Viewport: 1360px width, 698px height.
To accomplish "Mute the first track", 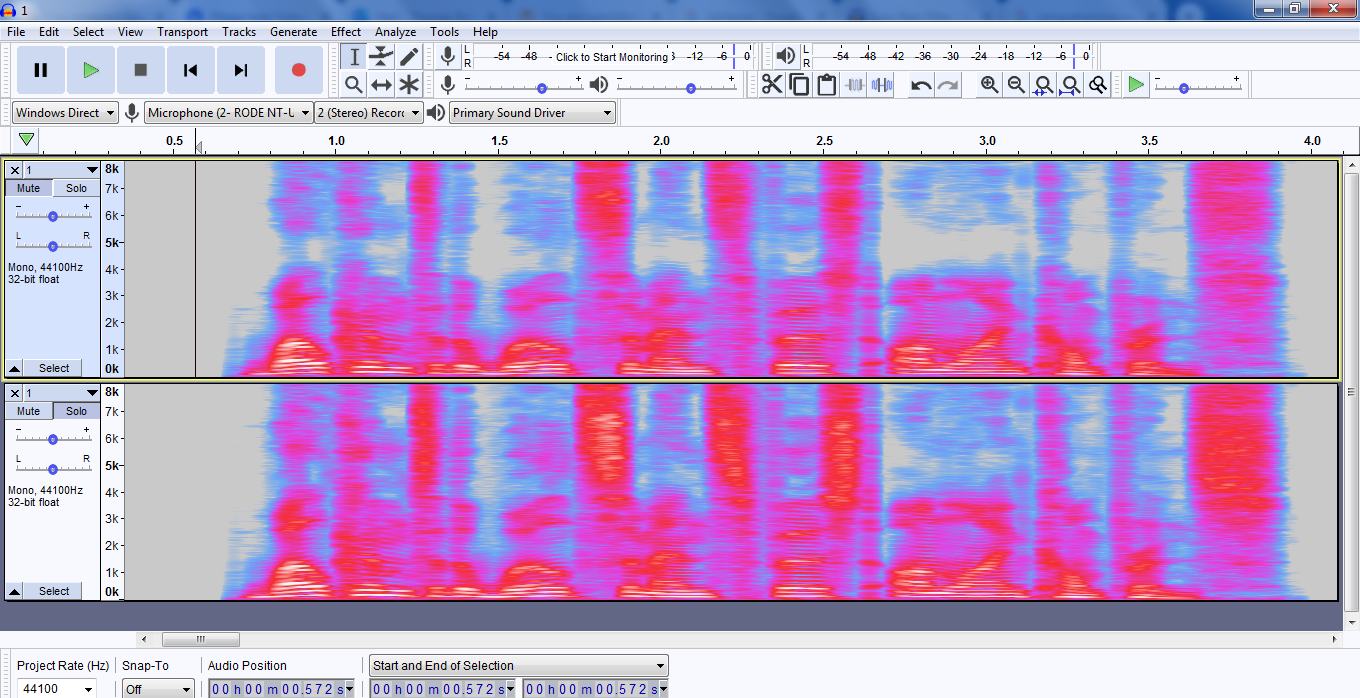I will point(29,188).
